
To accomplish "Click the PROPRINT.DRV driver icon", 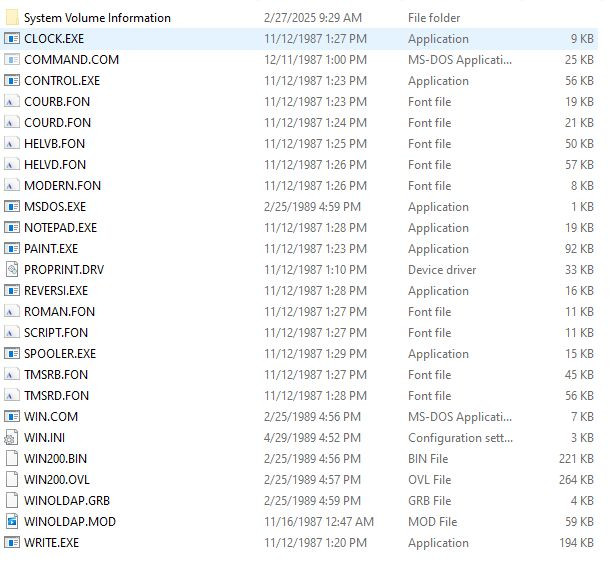I will click(x=12, y=269).
